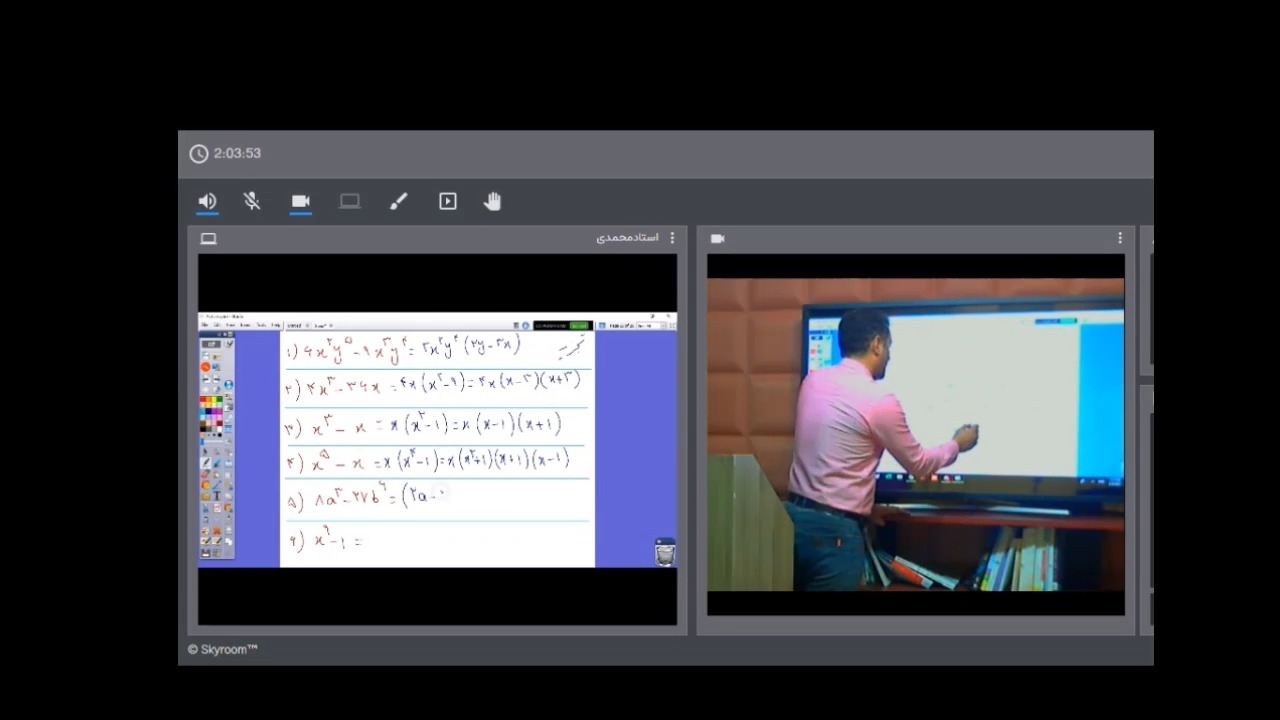
Task: Open options menu of استادمحمدی panel
Action: (x=672, y=238)
